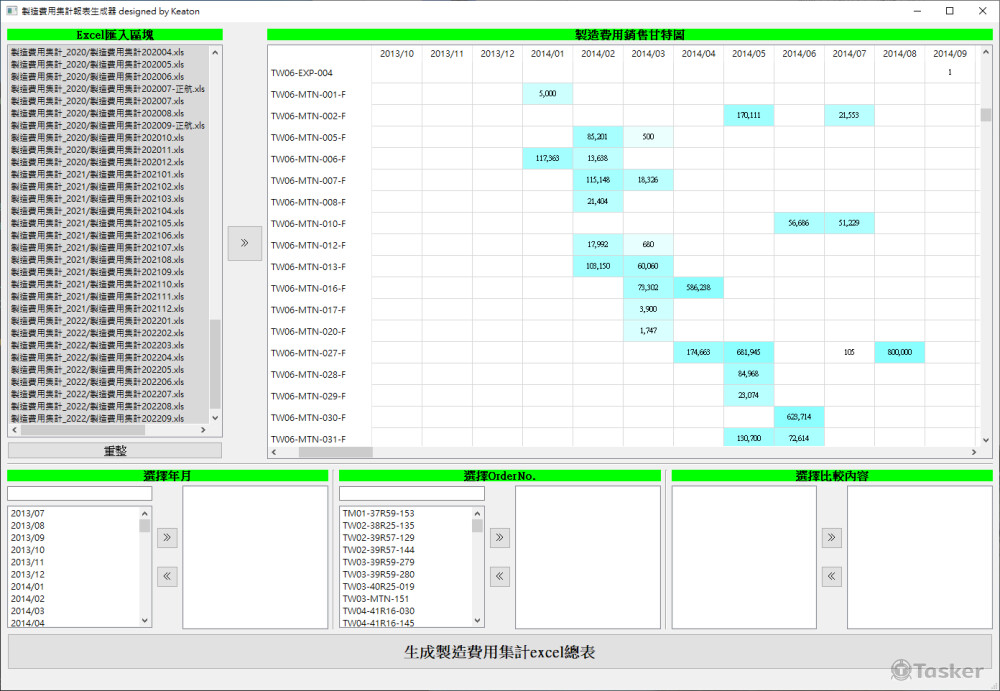Click the right-arrow button in 選擇年月 section
This screenshot has height=691, width=1000.
(167, 537)
